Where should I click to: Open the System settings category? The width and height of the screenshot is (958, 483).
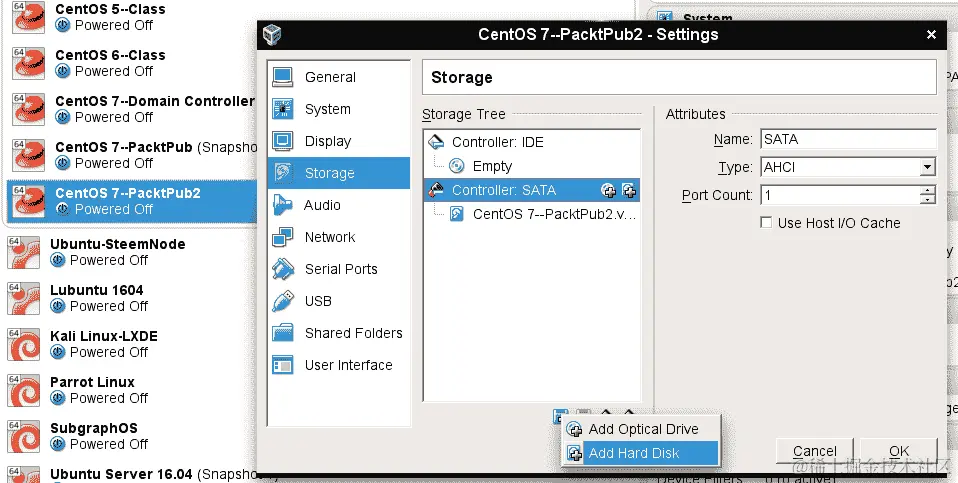338,109
